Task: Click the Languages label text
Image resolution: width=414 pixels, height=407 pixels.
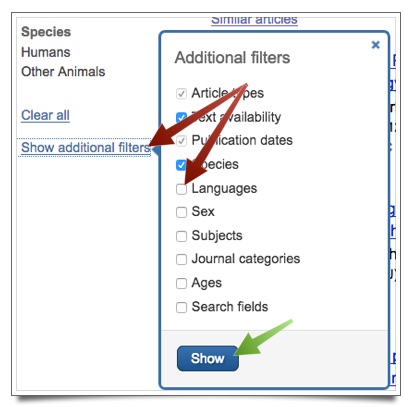Action: pyautogui.click(x=224, y=189)
